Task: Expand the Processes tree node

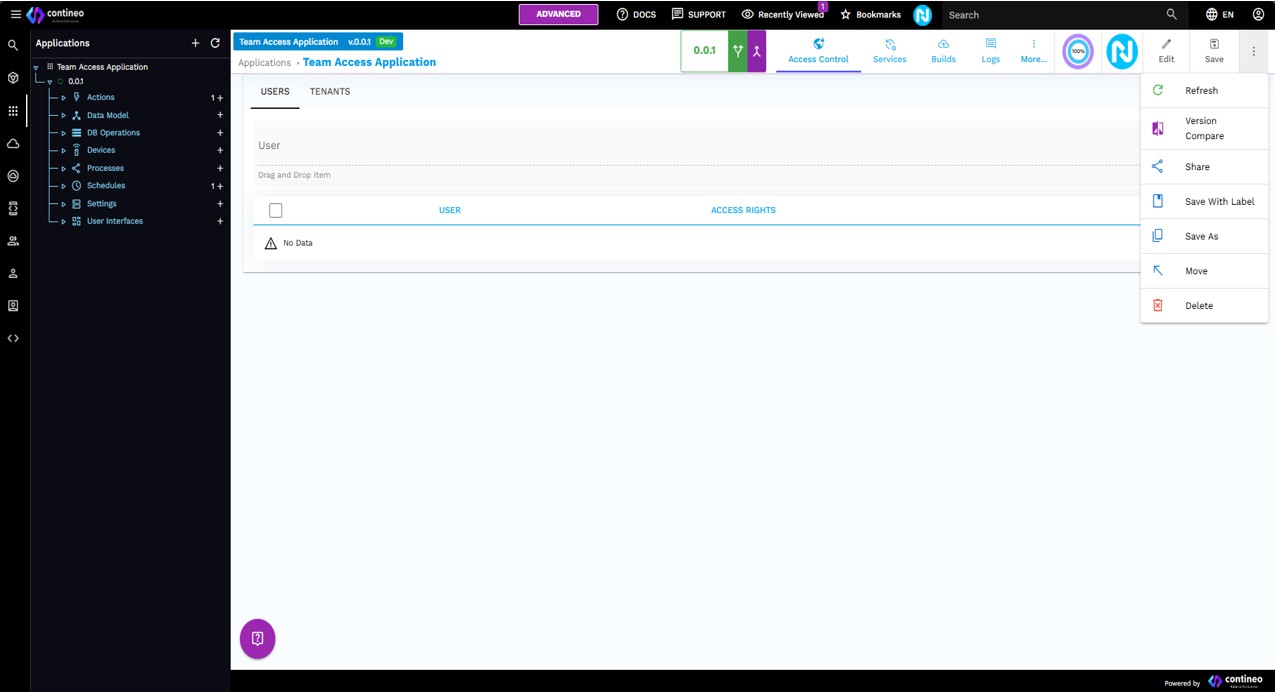Action: 64,169
